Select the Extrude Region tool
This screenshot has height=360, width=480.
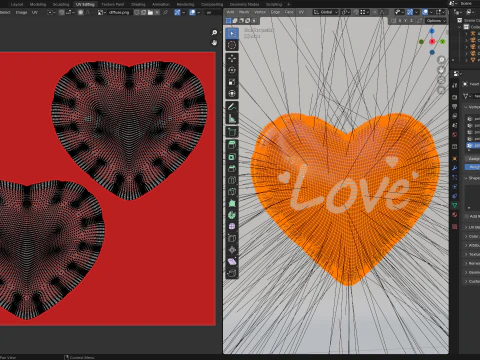tap(232, 145)
